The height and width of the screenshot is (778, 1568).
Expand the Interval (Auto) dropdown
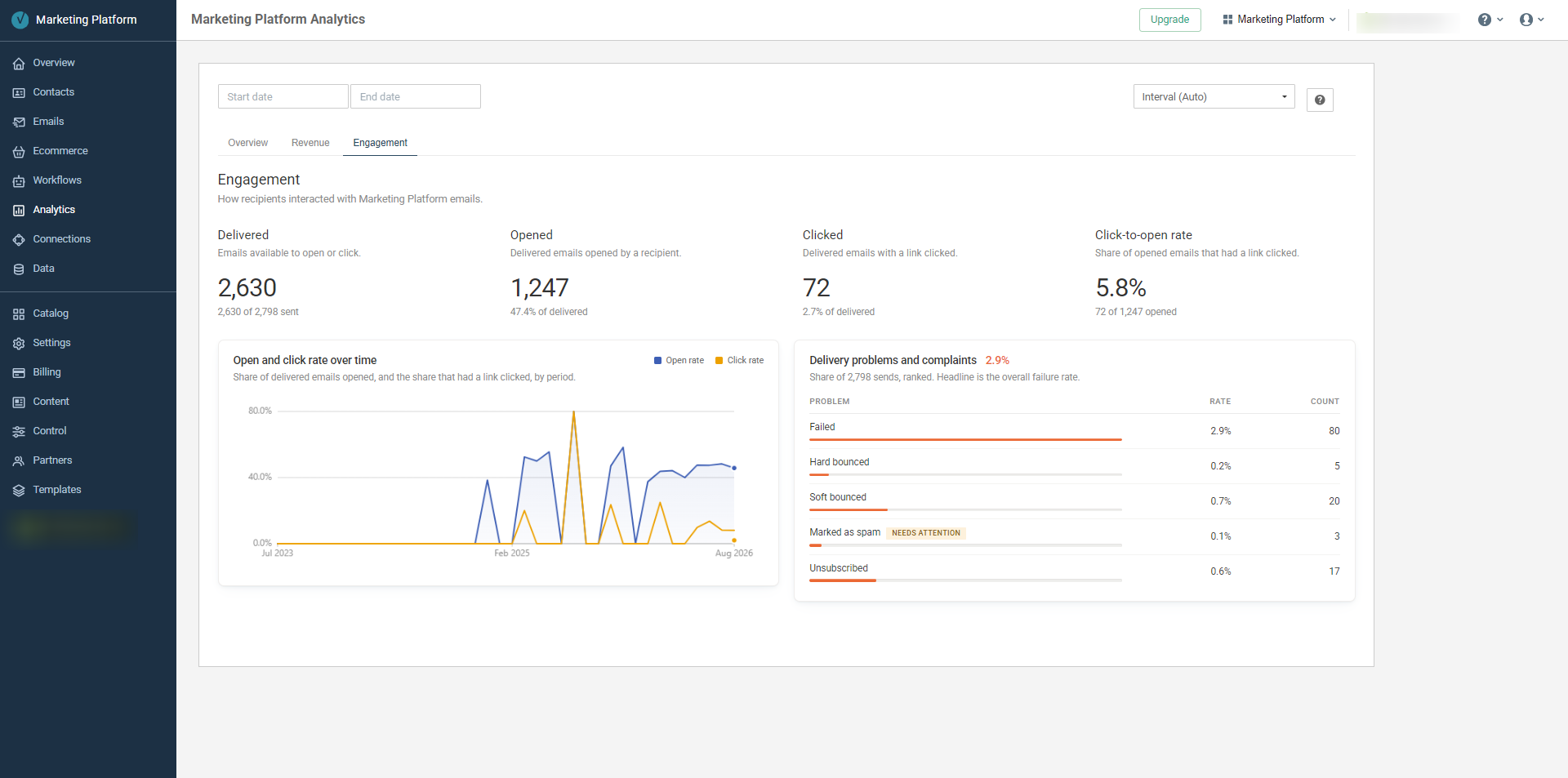(x=1214, y=96)
